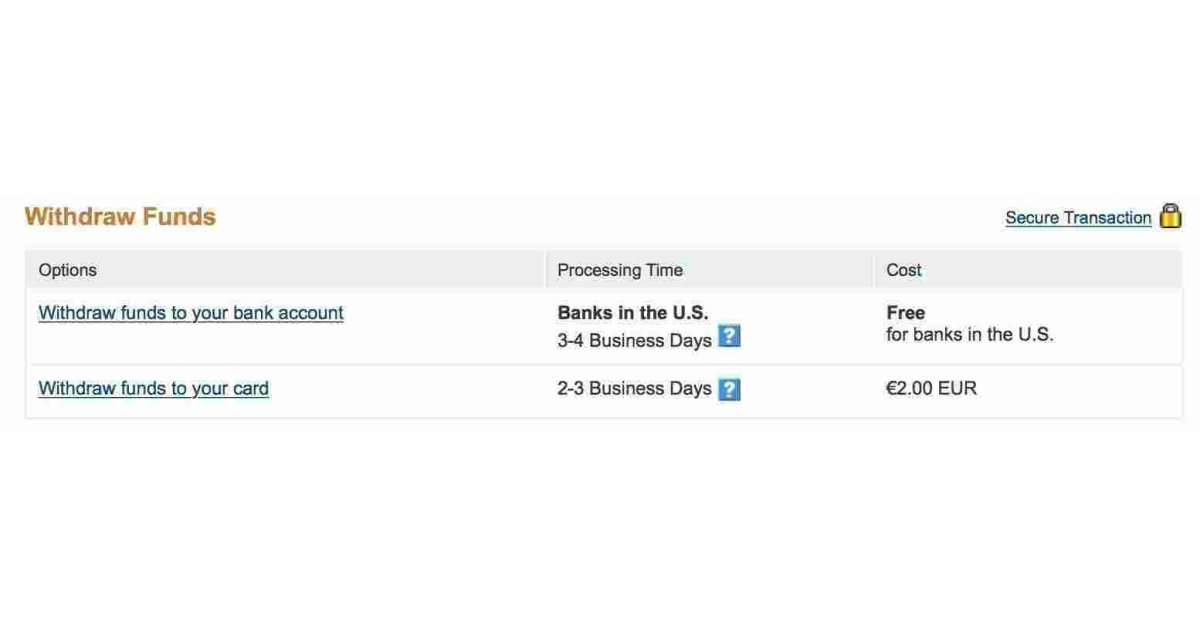Open the Secure Transaction link

coord(1078,218)
